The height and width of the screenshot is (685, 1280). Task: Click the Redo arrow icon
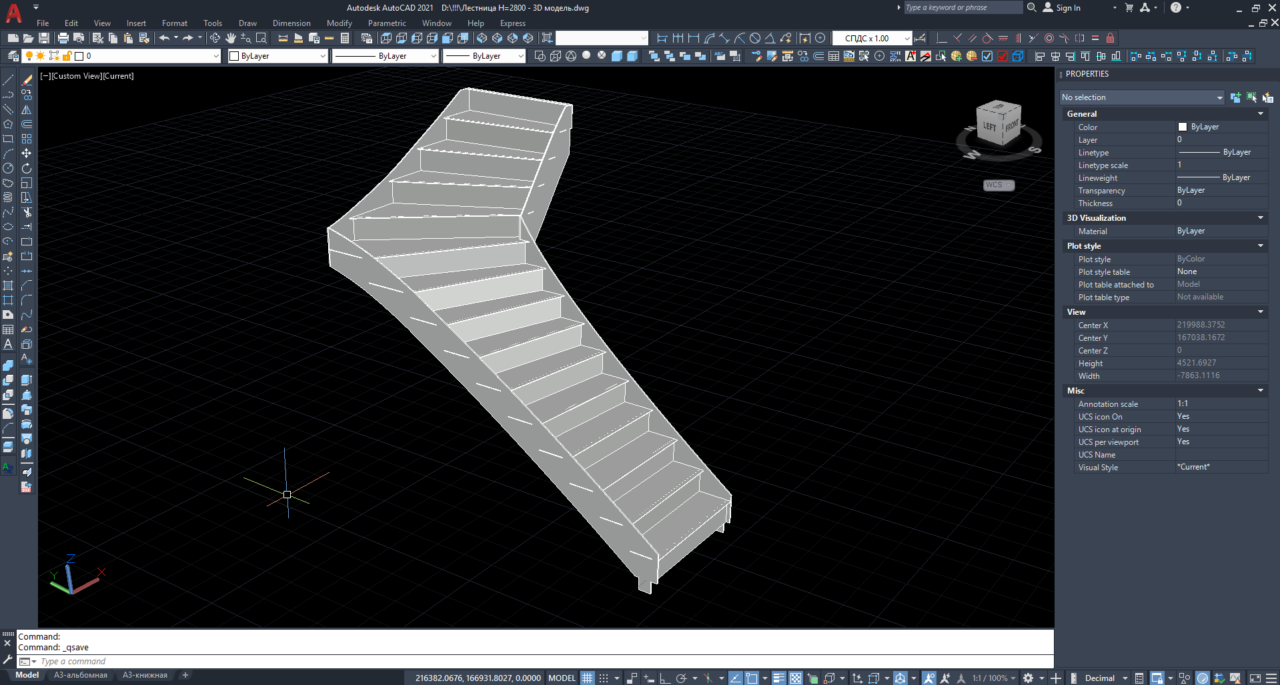coord(187,38)
